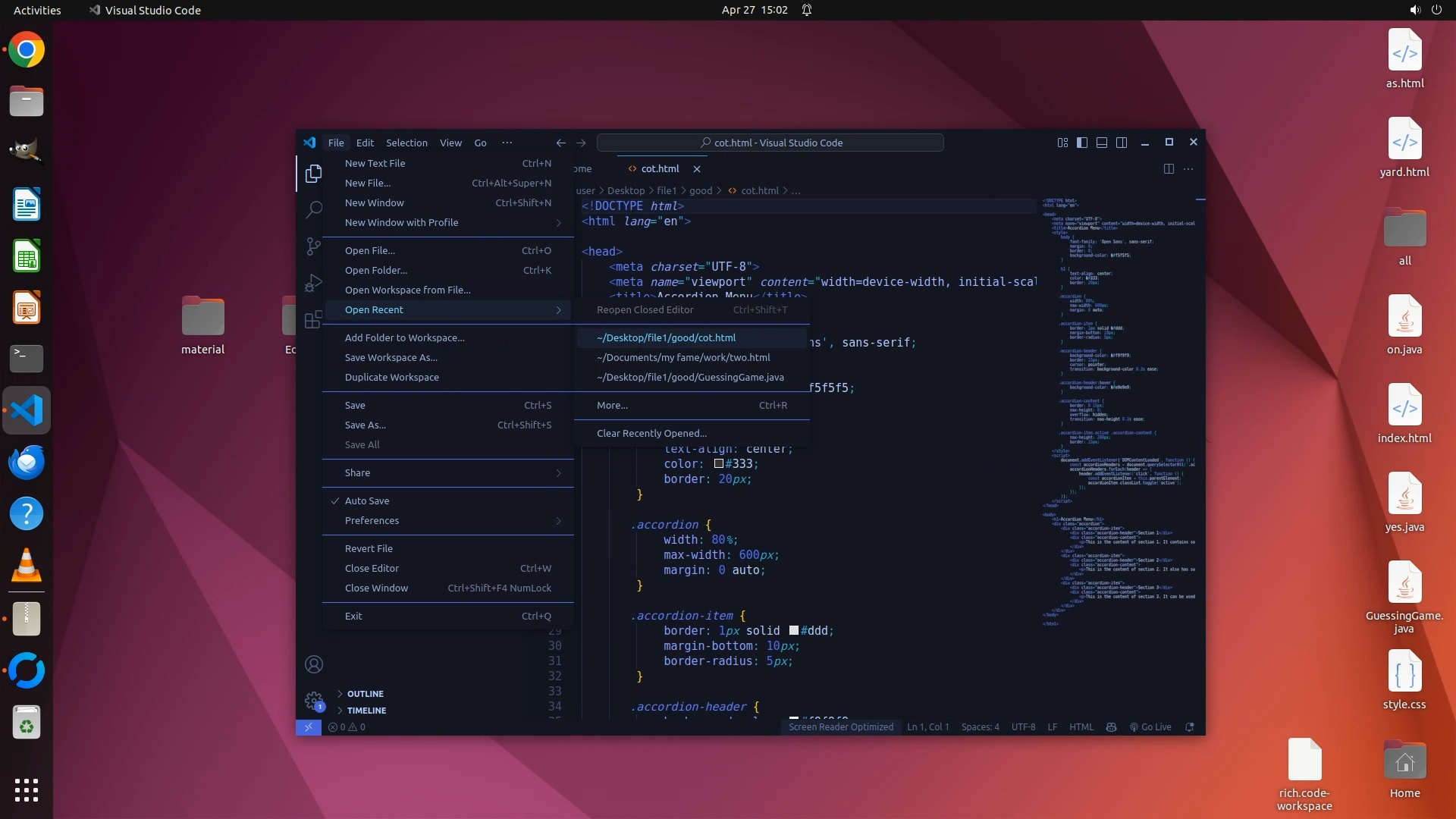The height and width of the screenshot is (819, 1456).
Task: Toggle the Panel layout button
Action: click(1102, 143)
